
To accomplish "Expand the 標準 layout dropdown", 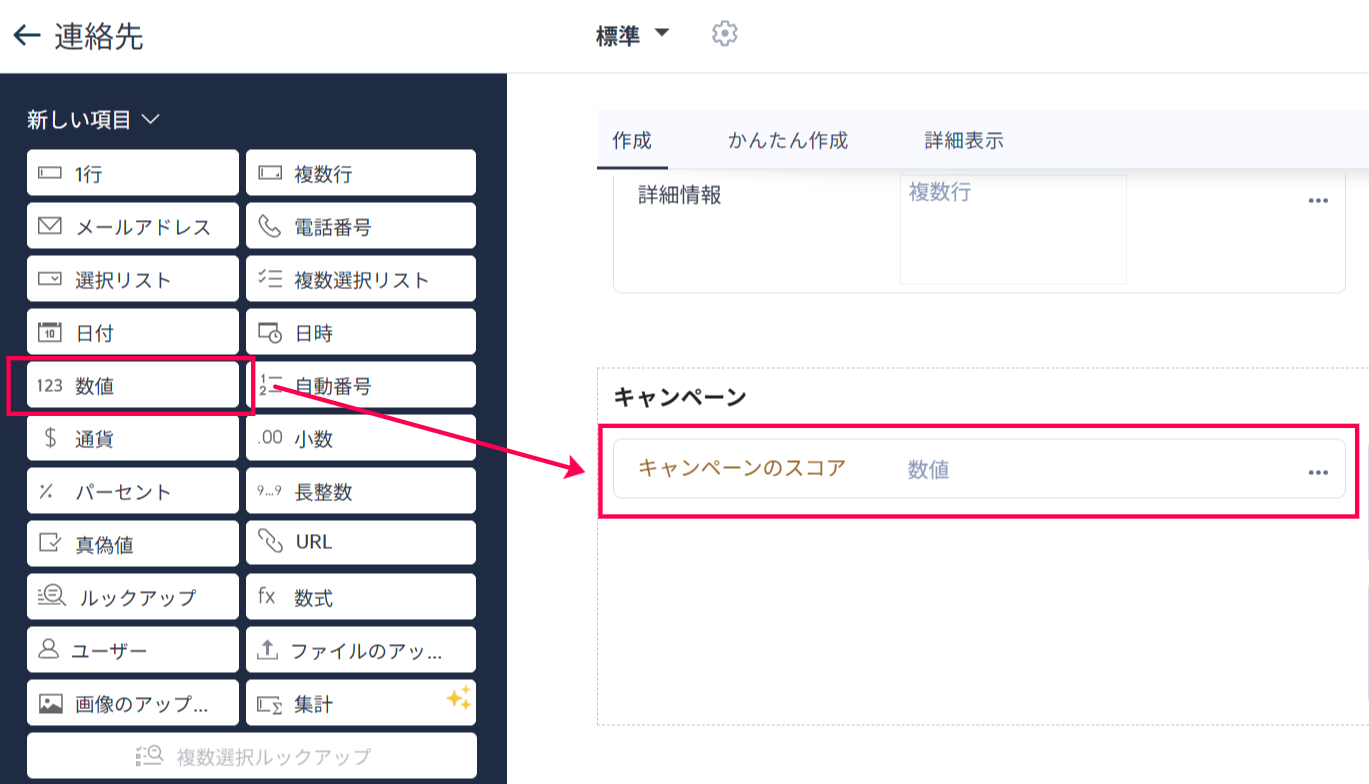I will (x=661, y=34).
